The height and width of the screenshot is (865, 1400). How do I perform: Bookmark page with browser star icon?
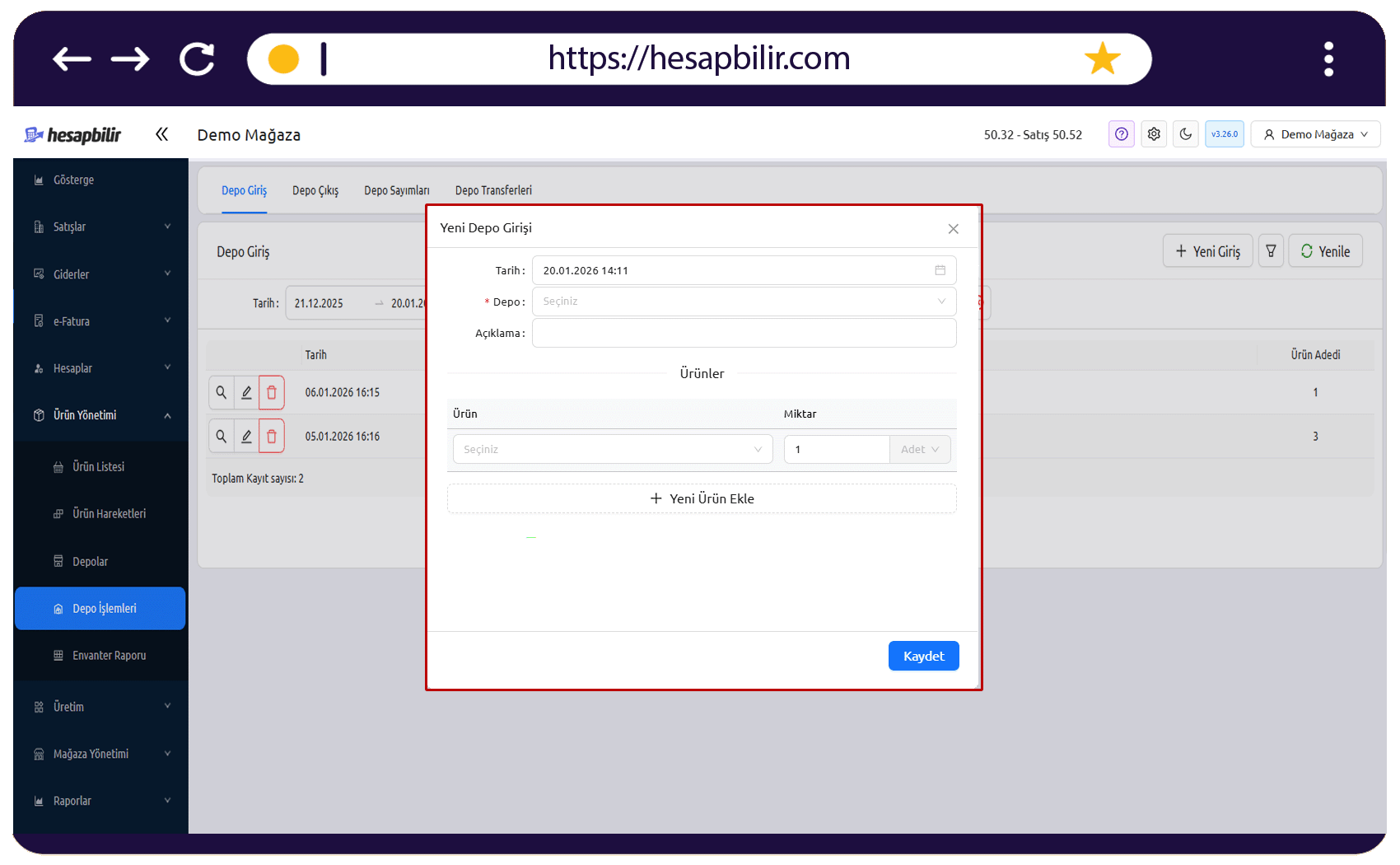coord(1102,58)
